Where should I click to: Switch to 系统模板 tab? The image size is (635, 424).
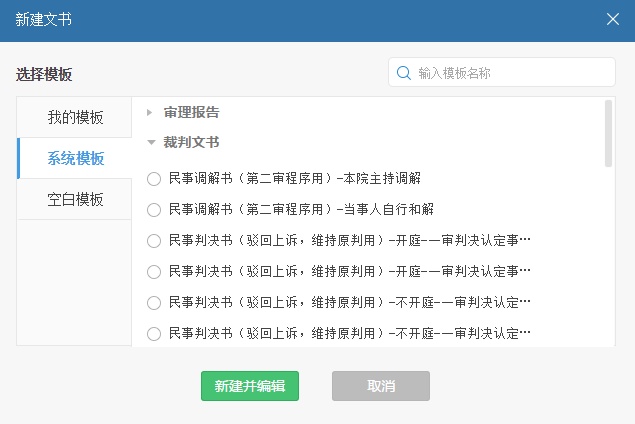[75, 158]
